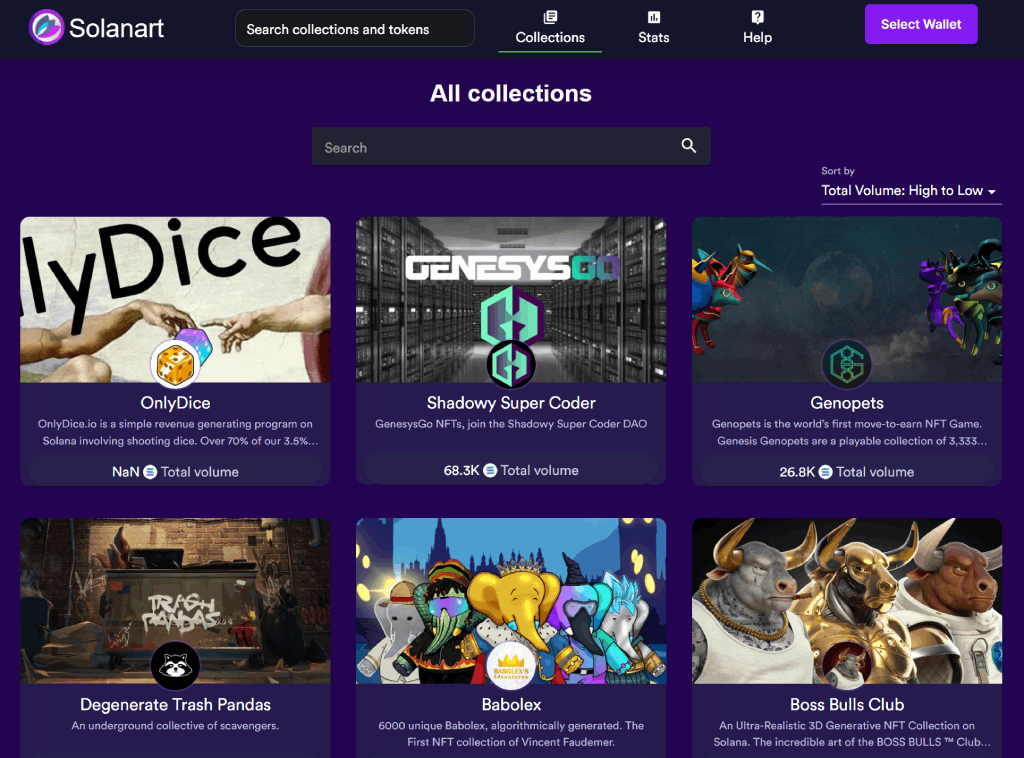Viewport: 1024px width, 758px height.
Task: Click the Collections stacked-pages icon
Action: pos(550,17)
